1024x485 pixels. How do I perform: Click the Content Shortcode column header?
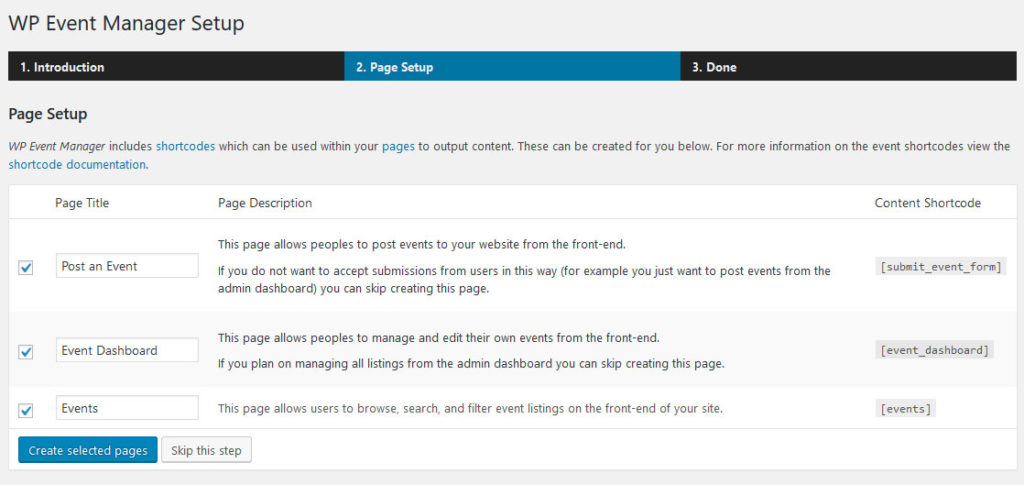[928, 203]
